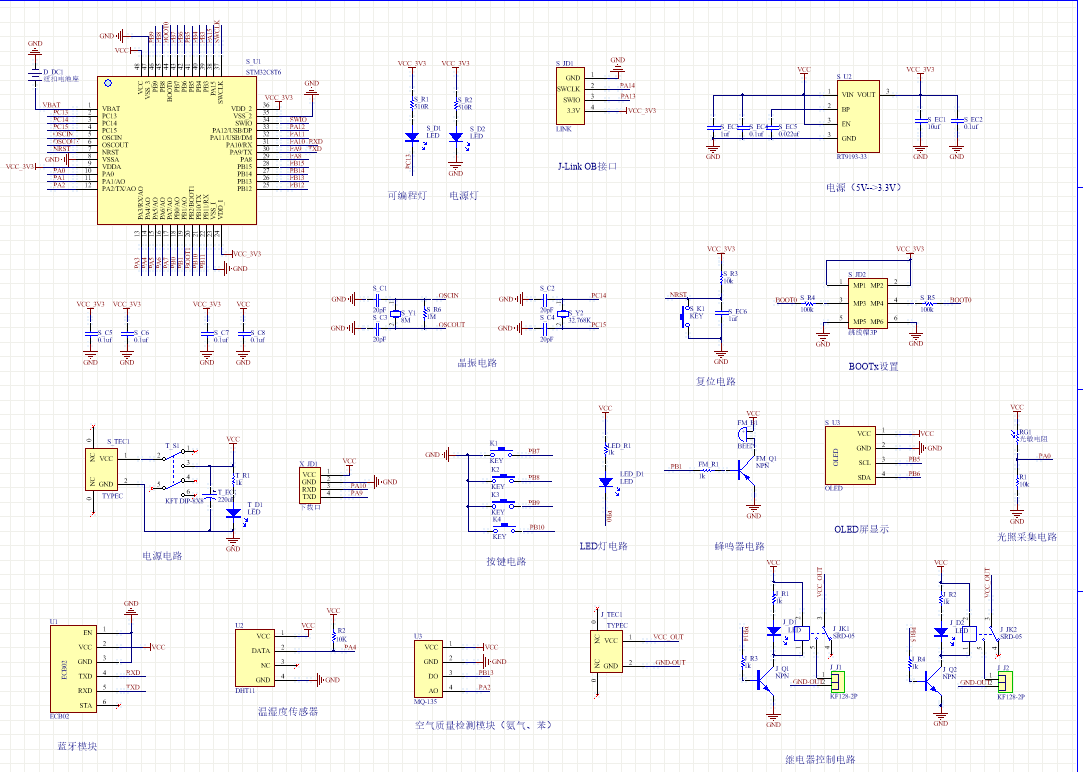
Task: Select the S_Y1 8M crystal oscillator
Action: [x=393, y=316]
